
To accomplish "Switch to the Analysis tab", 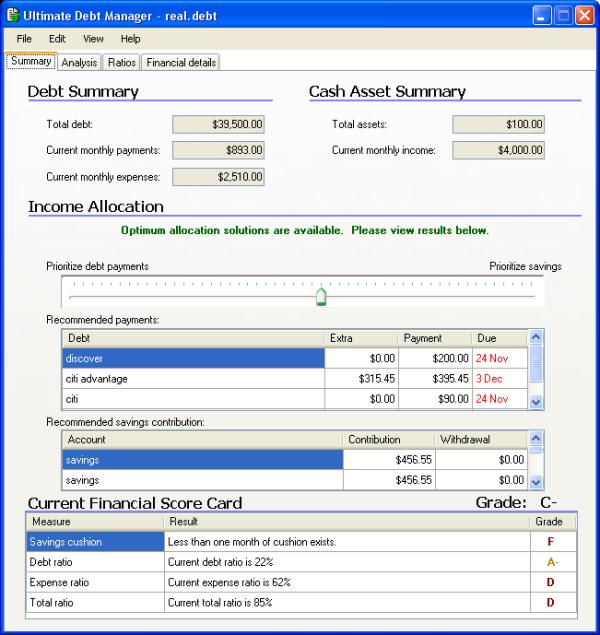I will [79, 63].
